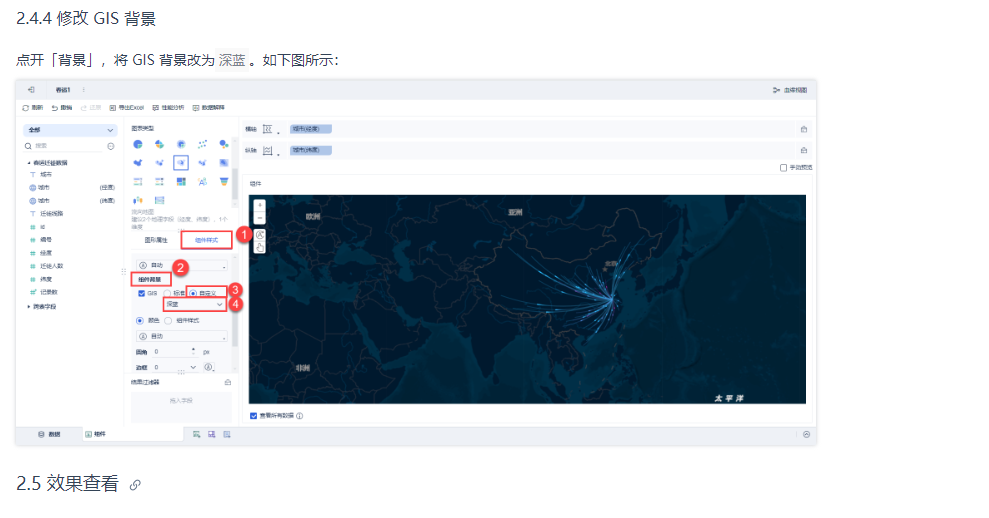The width and height of the screenshot is (989, 518).
Task: Copy the anchor link beside 2.5 效果查看 heading
Action: click(135, 485)
